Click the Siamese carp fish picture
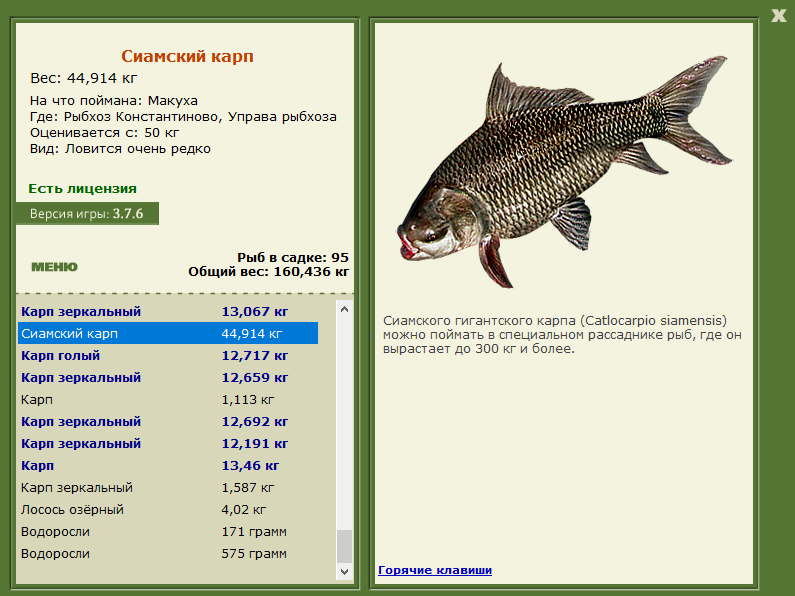This screenshot has height=596, width=795. click(x=564, y=171)
